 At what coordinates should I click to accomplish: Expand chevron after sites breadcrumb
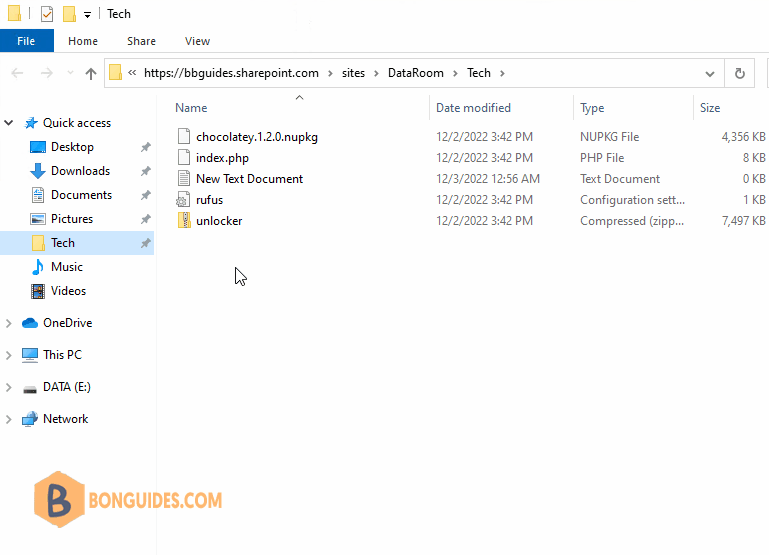pos(377,74)
